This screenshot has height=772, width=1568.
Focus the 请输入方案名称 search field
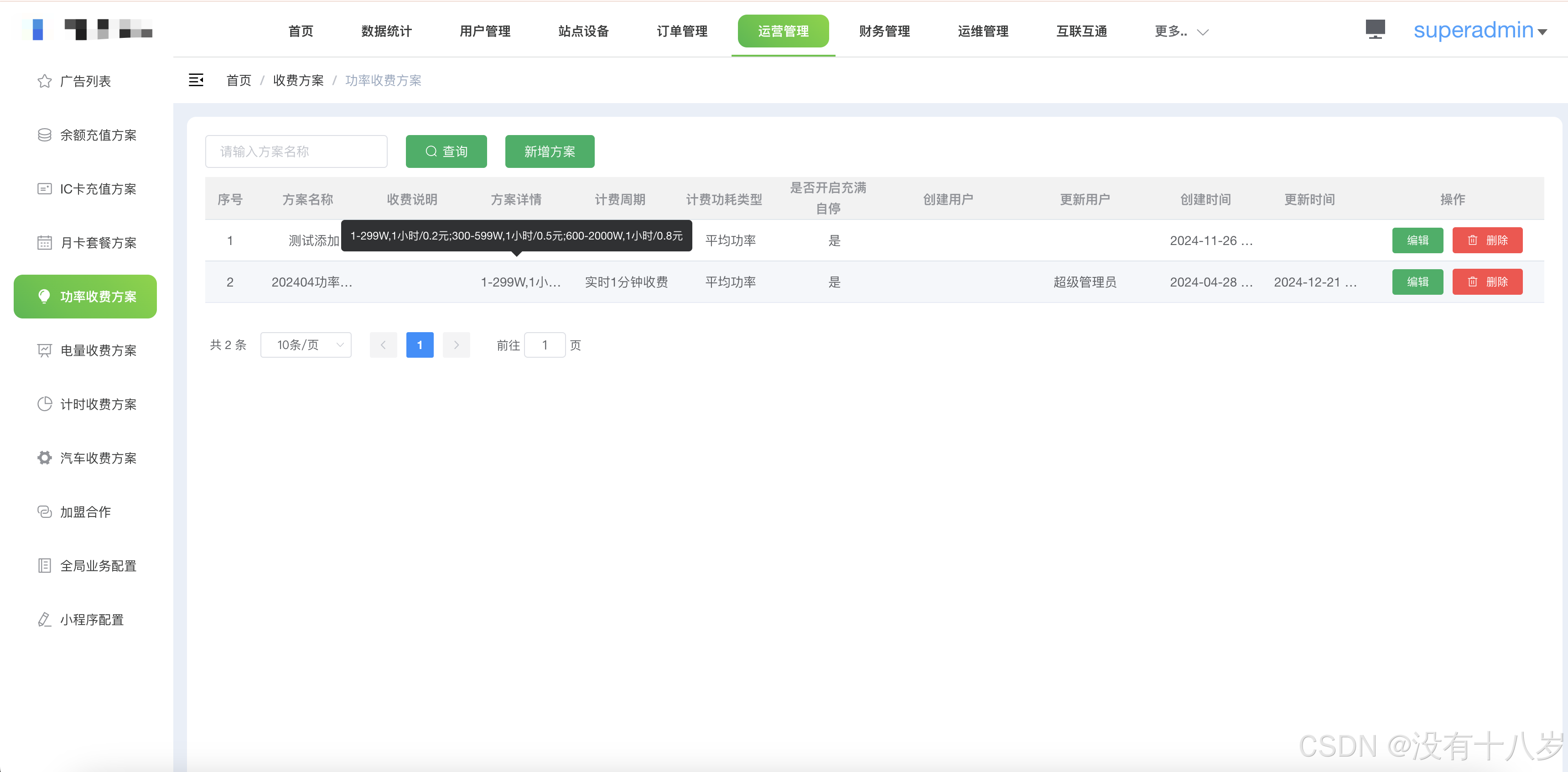coord(296,151)
